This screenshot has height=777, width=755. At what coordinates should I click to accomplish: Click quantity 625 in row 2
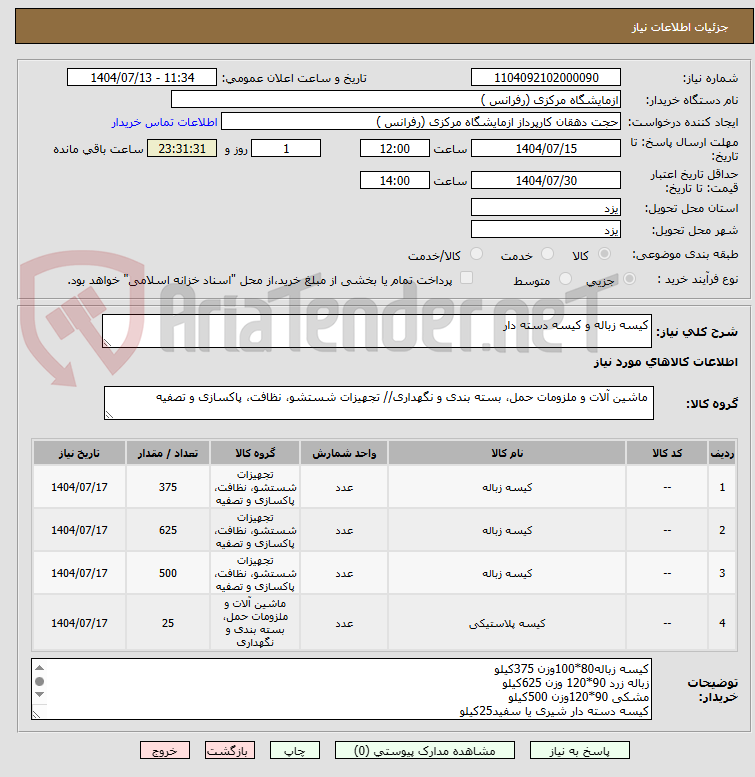(167, 530)
